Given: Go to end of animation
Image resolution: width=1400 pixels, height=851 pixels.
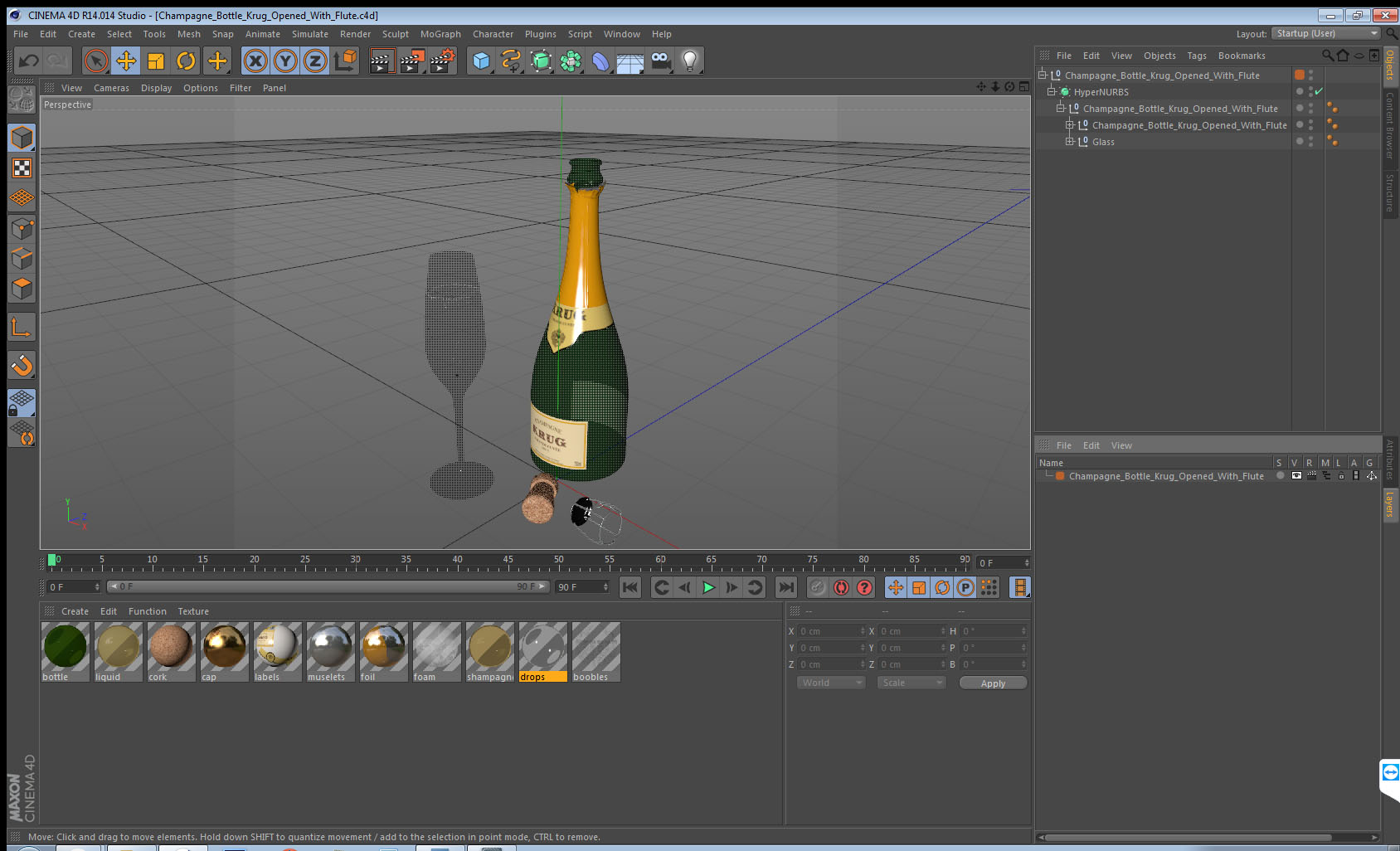Looking at the screenshot, I should click(785, 587).
